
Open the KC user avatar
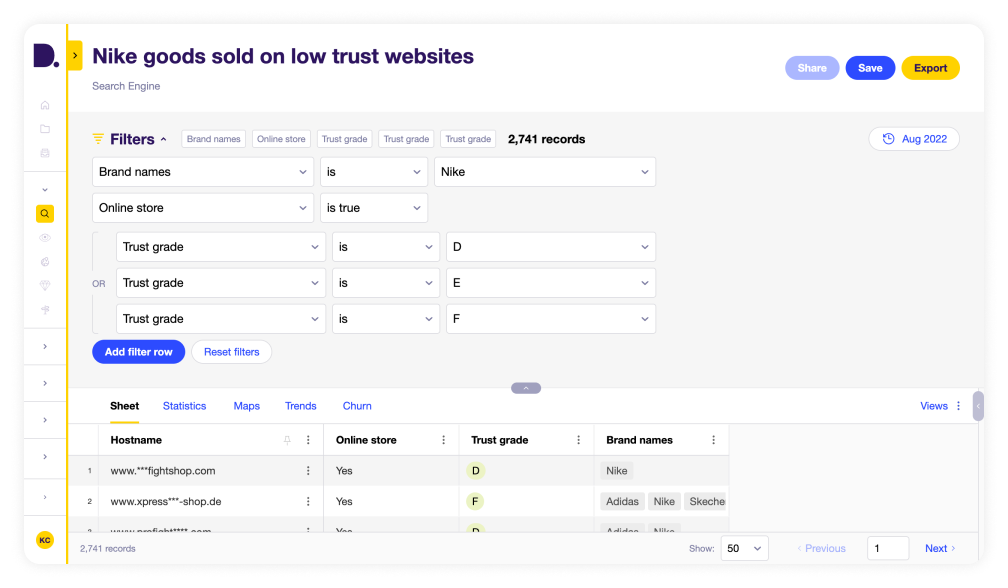pyautogui.click(x=44, y=540)
